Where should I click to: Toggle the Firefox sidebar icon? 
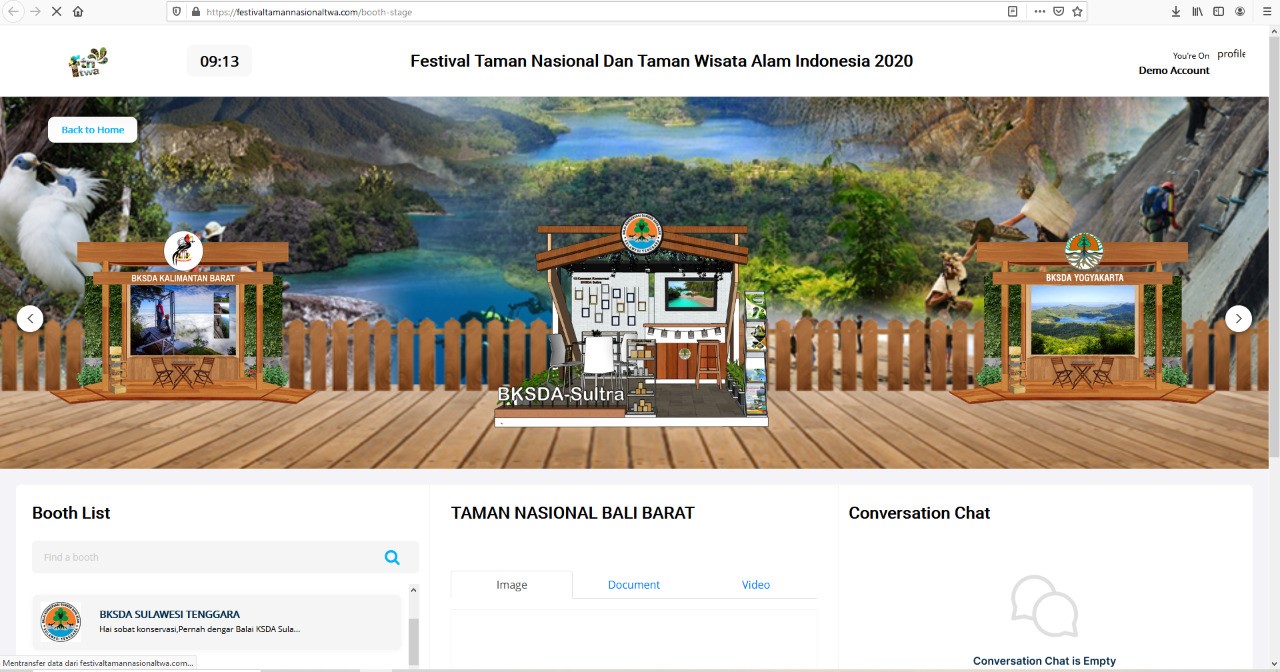(1218, 12)
